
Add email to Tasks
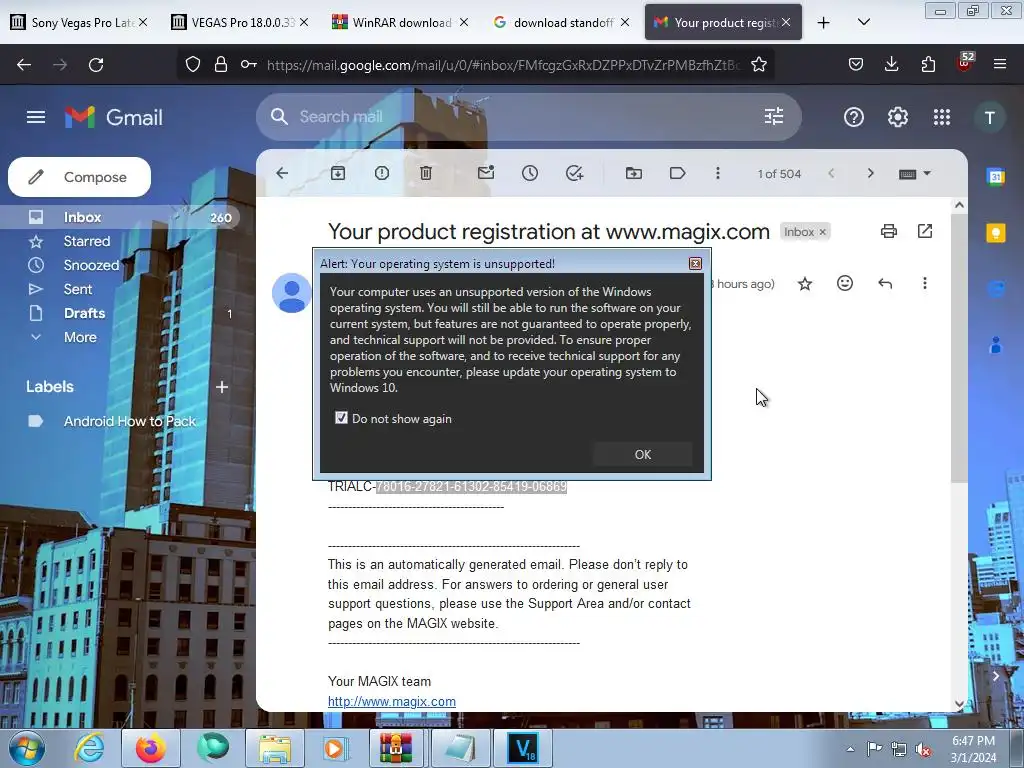click(574, 173)
